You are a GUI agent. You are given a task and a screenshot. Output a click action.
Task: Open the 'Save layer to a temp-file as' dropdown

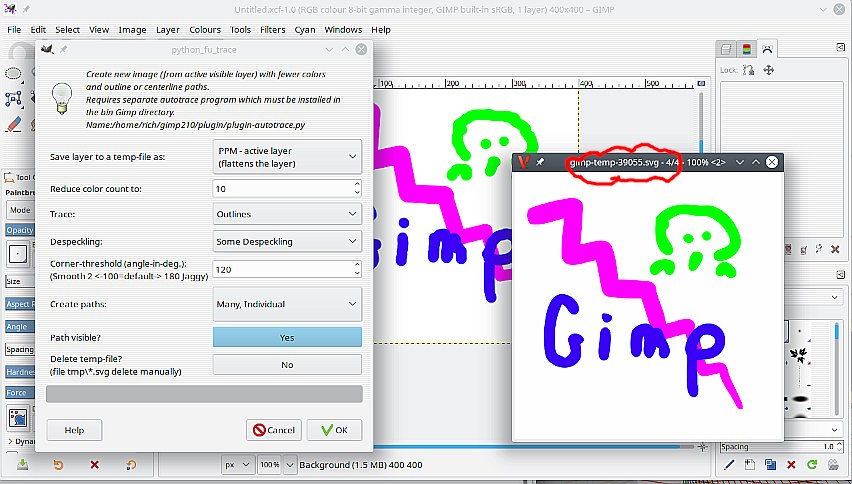287,157
